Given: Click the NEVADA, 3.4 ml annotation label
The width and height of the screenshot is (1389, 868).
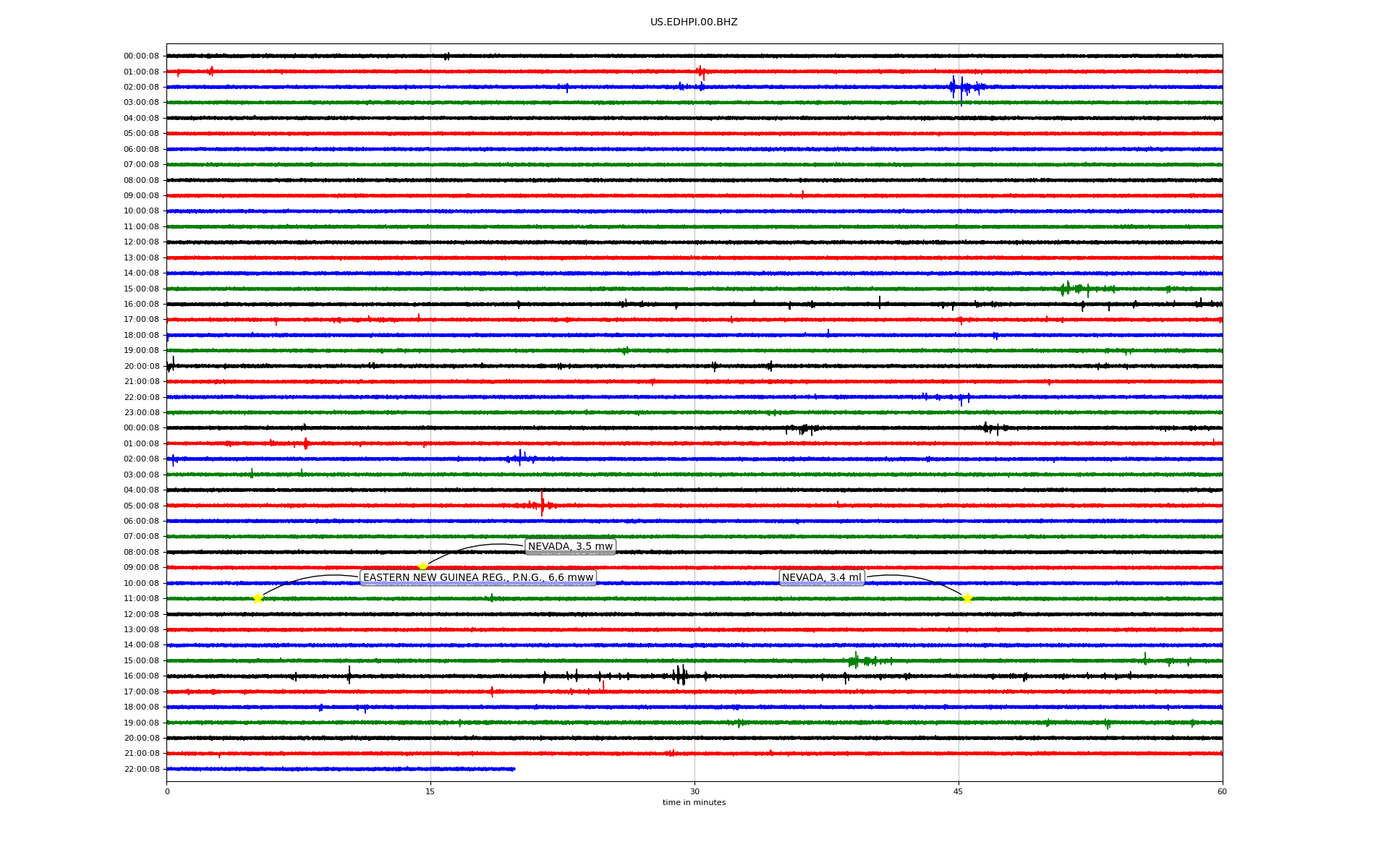Looking at the screenshot, I should point(821,578).
